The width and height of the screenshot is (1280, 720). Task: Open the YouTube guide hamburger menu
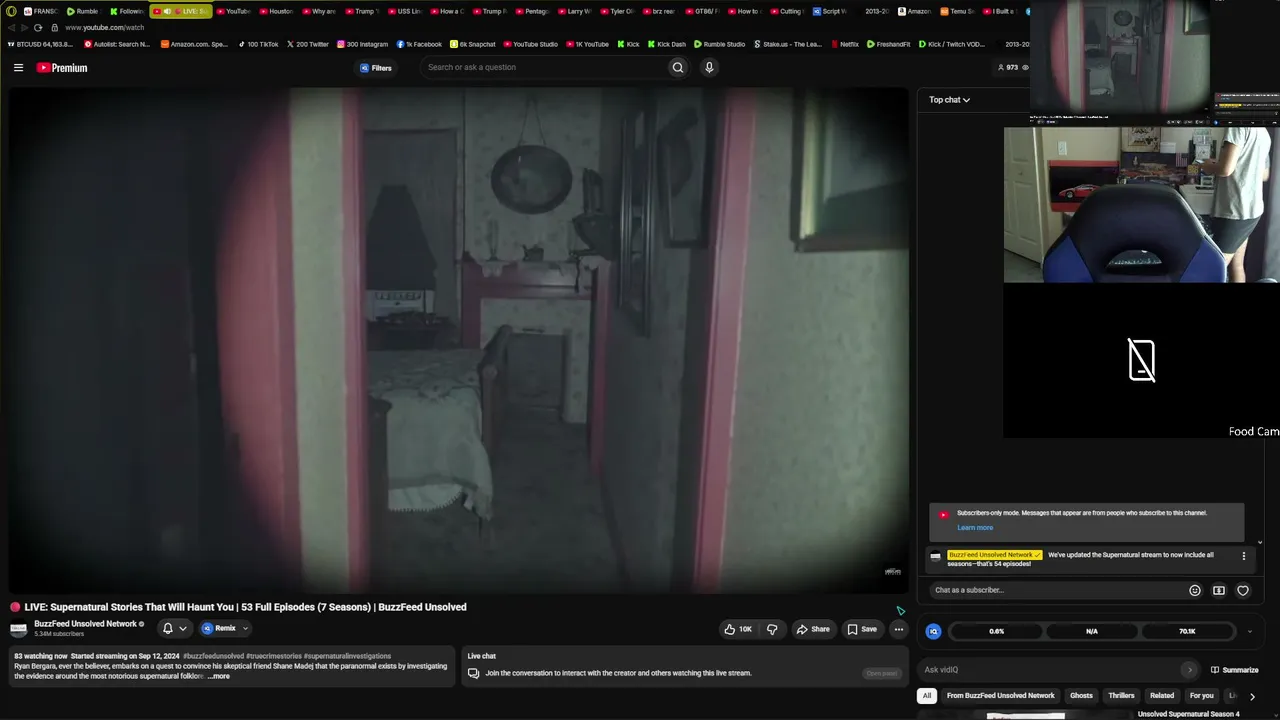[x=18, y=68]
